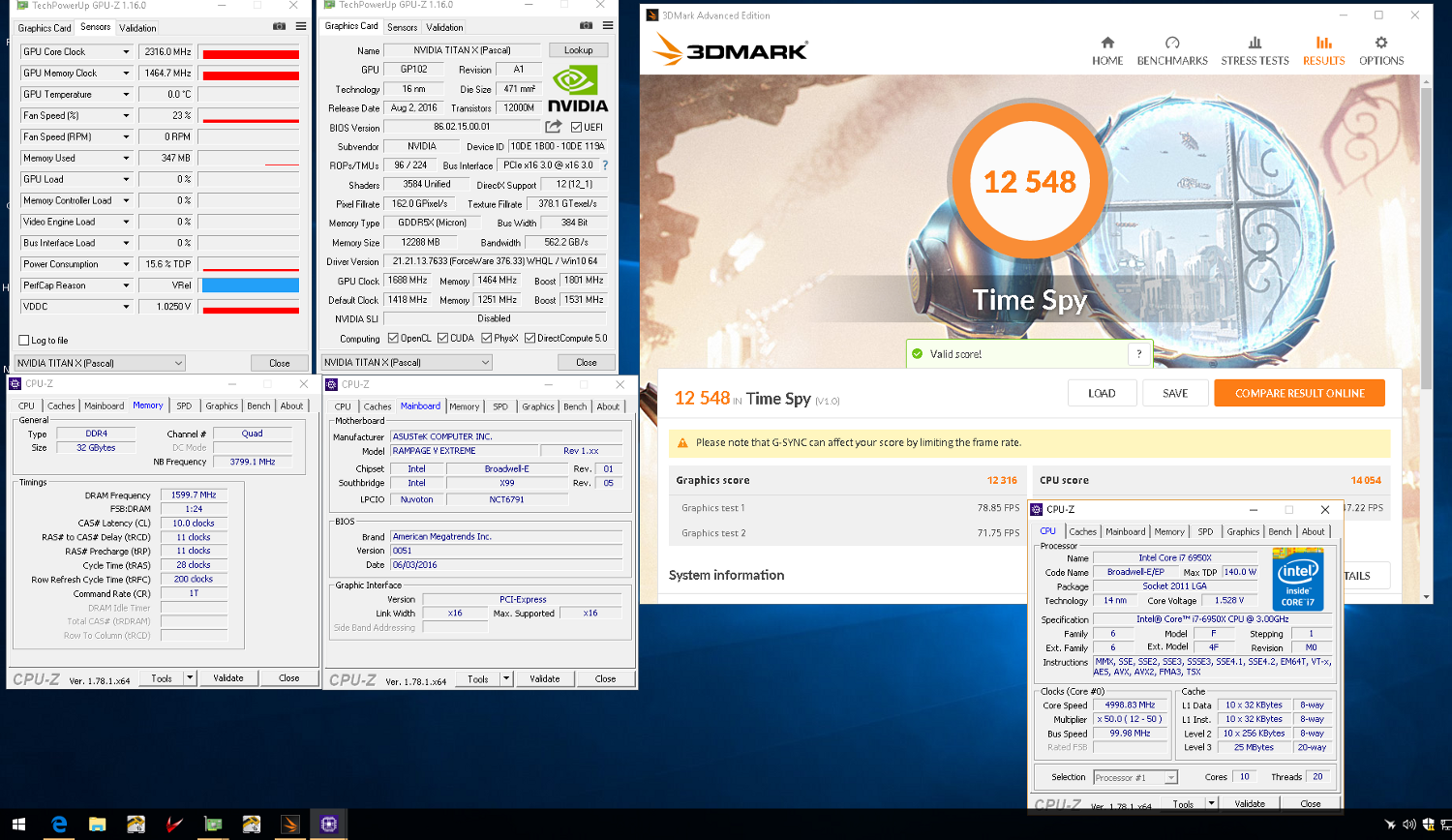The width and height of the screenshot is (1452, 840).
Task: Click camera screenshot icon in GPU-Z Graphics Card window
Action: (586, 26)
